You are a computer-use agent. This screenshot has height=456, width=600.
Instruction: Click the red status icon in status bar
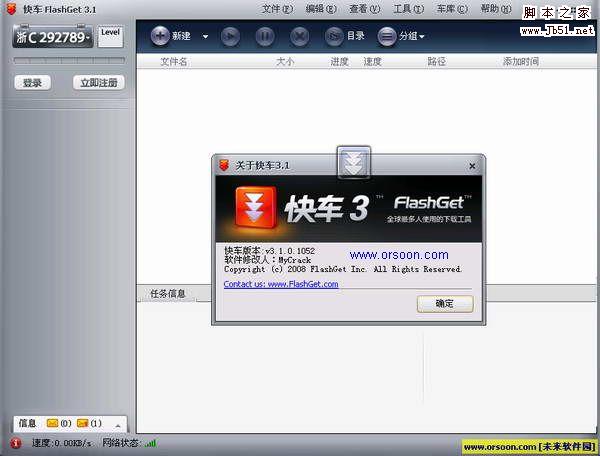(16, 443)
